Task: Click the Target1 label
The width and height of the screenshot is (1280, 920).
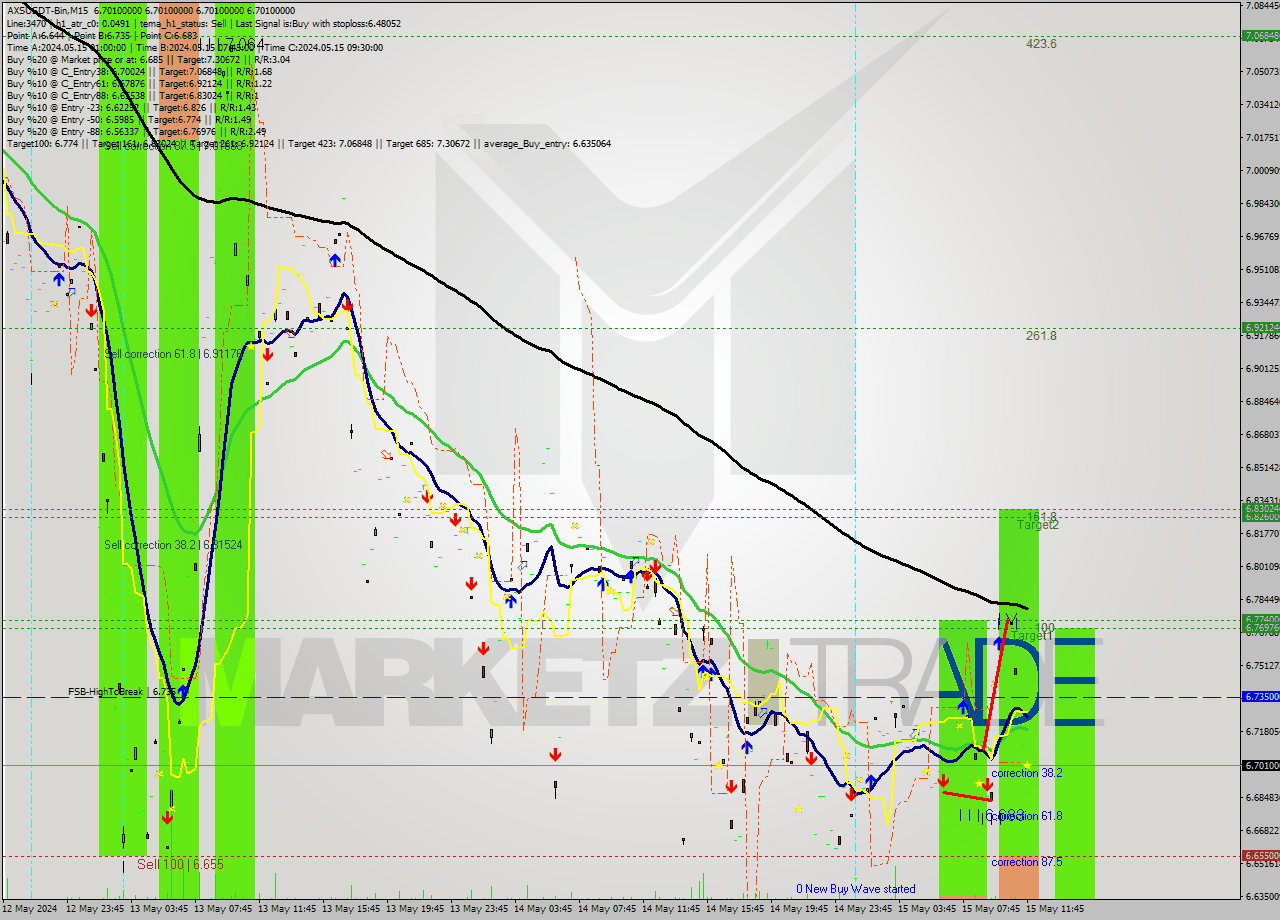Action: 1031,636
